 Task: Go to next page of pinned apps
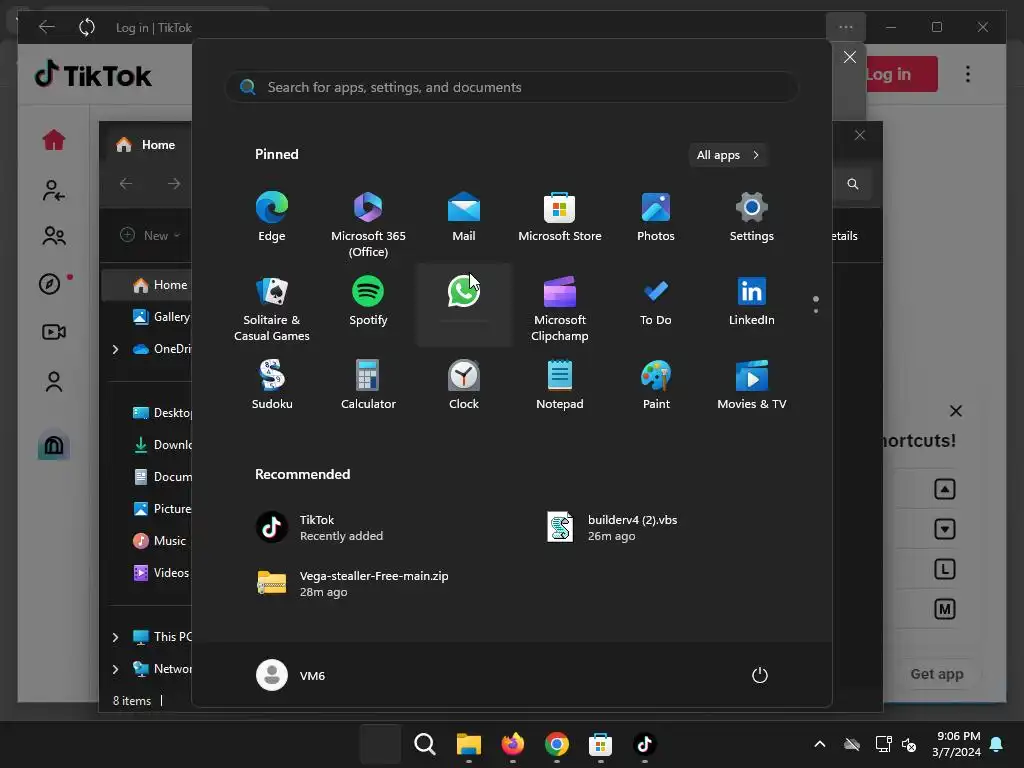[x=816, y=310]
